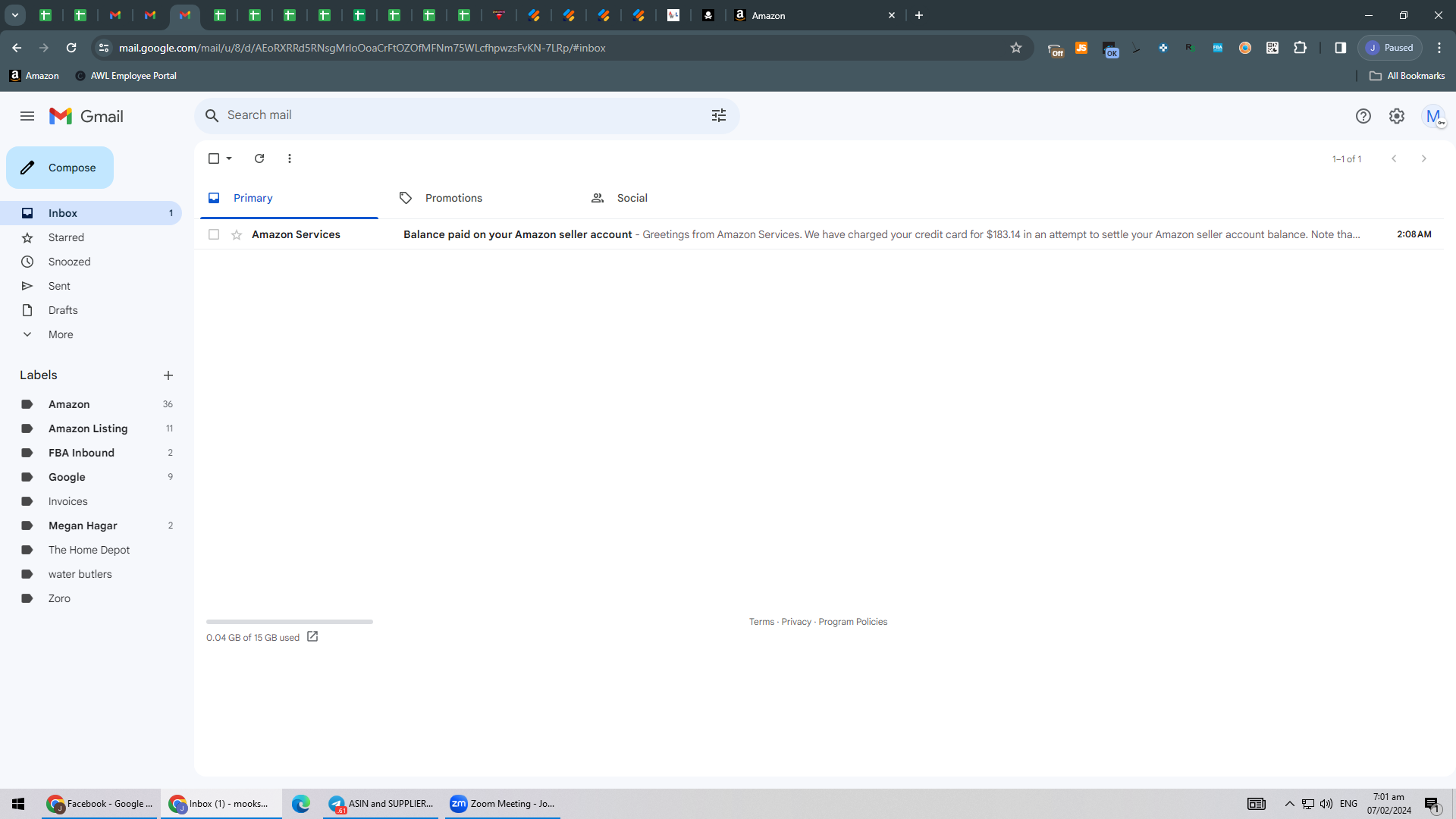Open the Chrome profile Paused button
Screen dimensions: 1456x819
1390,48
